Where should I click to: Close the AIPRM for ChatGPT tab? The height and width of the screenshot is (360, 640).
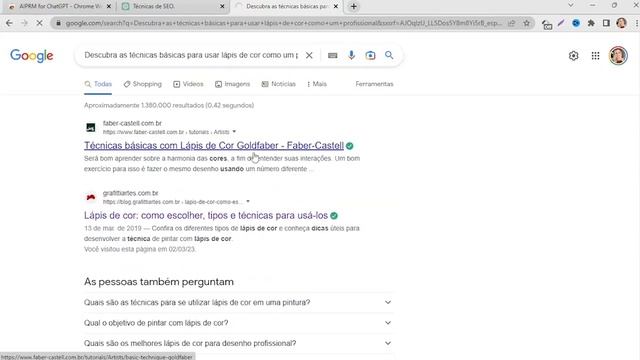point(109,7)
